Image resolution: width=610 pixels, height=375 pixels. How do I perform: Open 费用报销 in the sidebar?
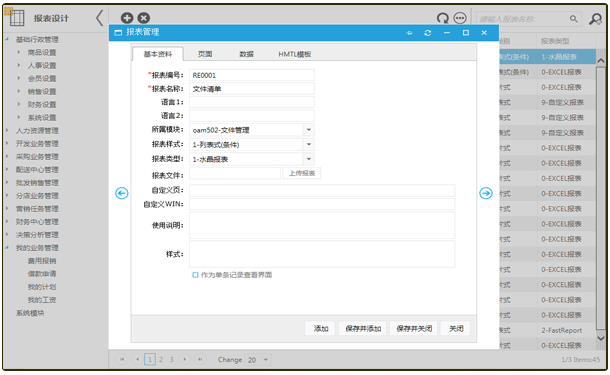(x=42, y=261)
